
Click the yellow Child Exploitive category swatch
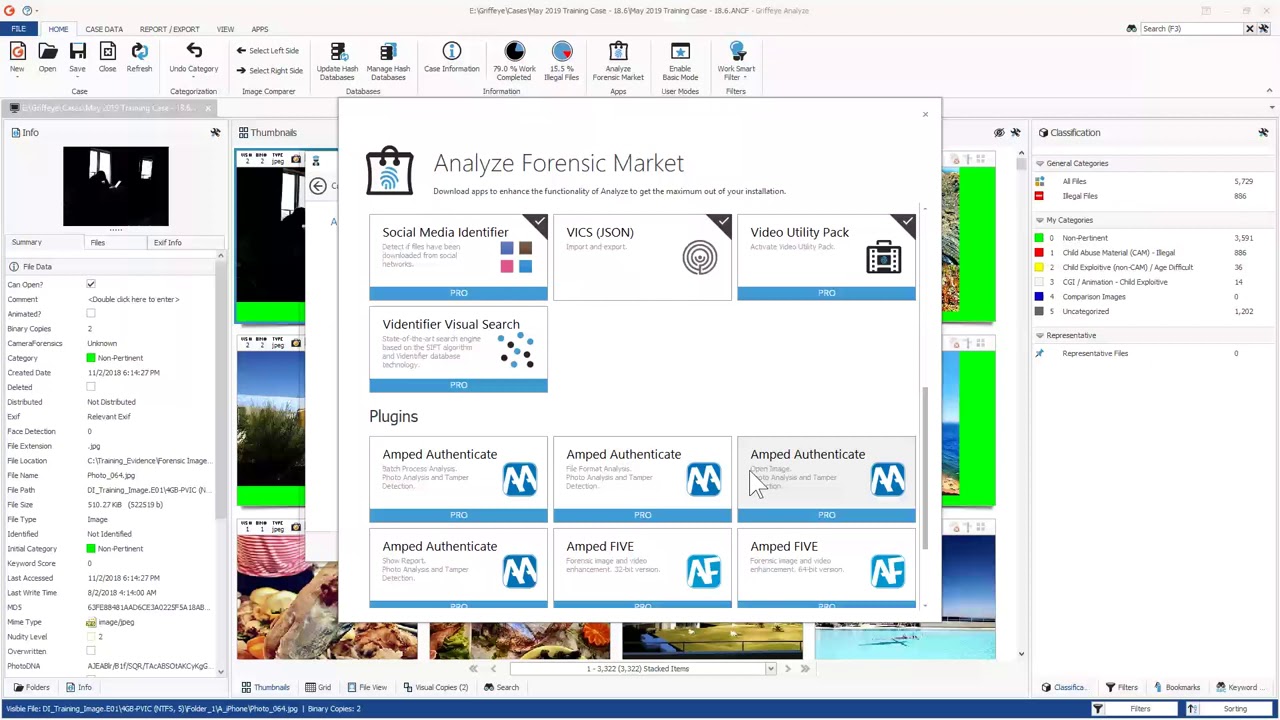coord(1039,267)
